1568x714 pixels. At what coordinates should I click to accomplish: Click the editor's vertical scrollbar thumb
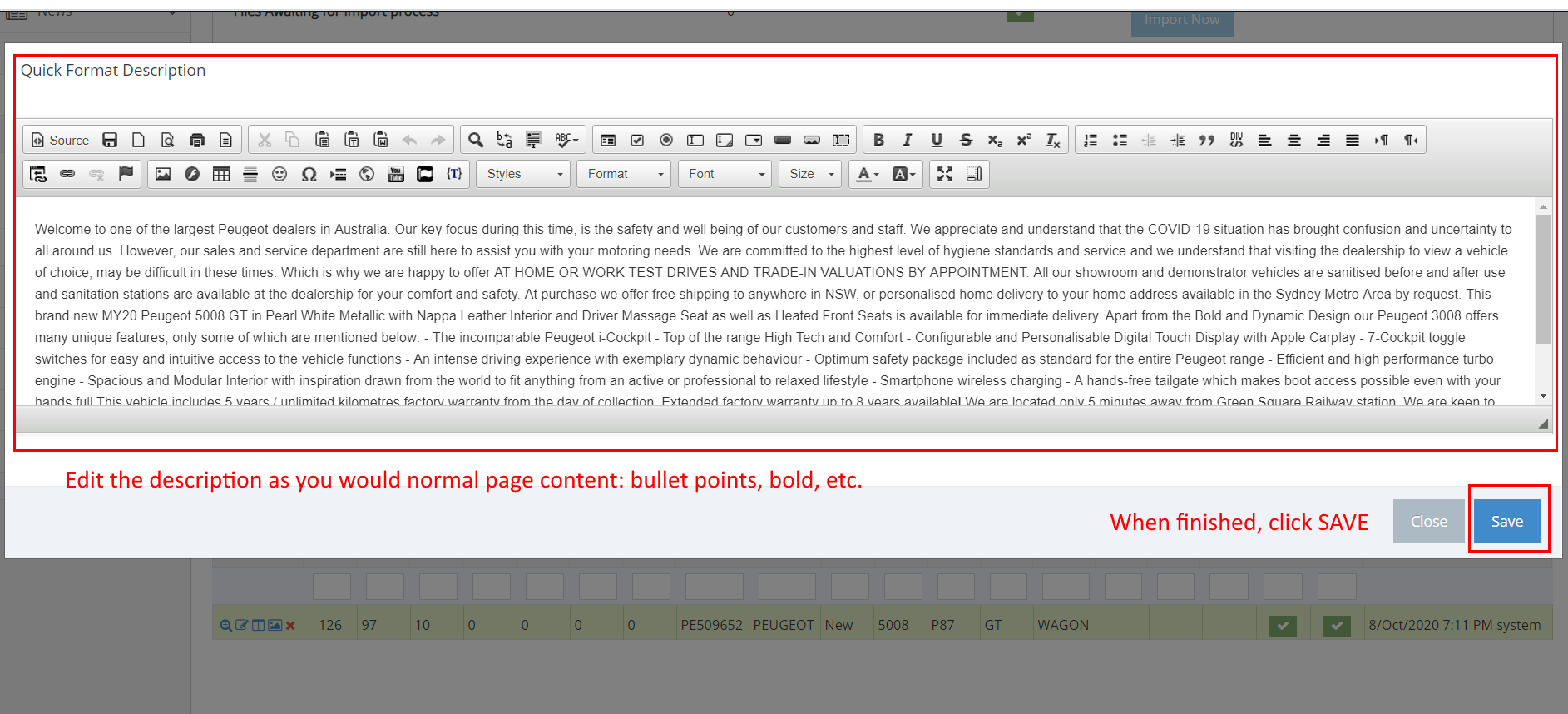tap(1543, 279)
